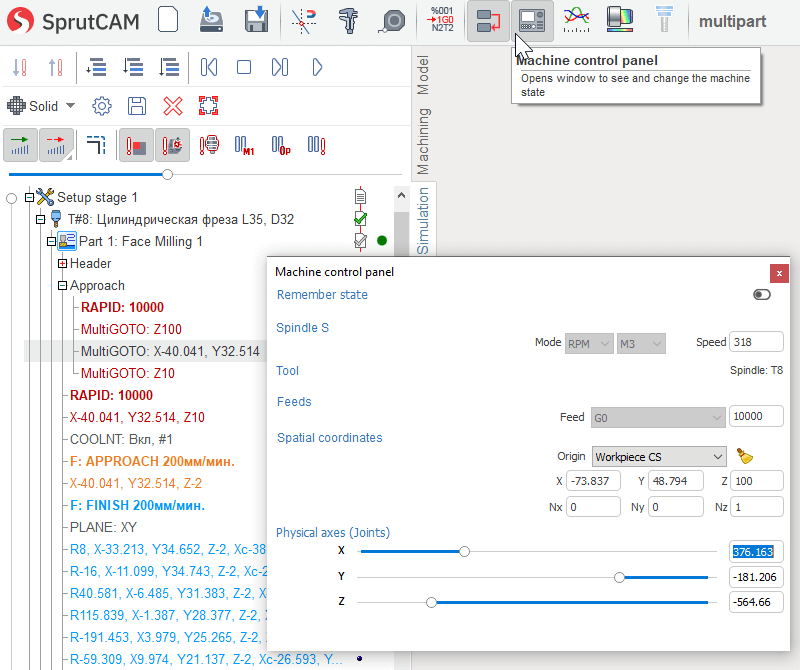
Task: Click the spindle Speed input field
Action: [x=756, y=342]
